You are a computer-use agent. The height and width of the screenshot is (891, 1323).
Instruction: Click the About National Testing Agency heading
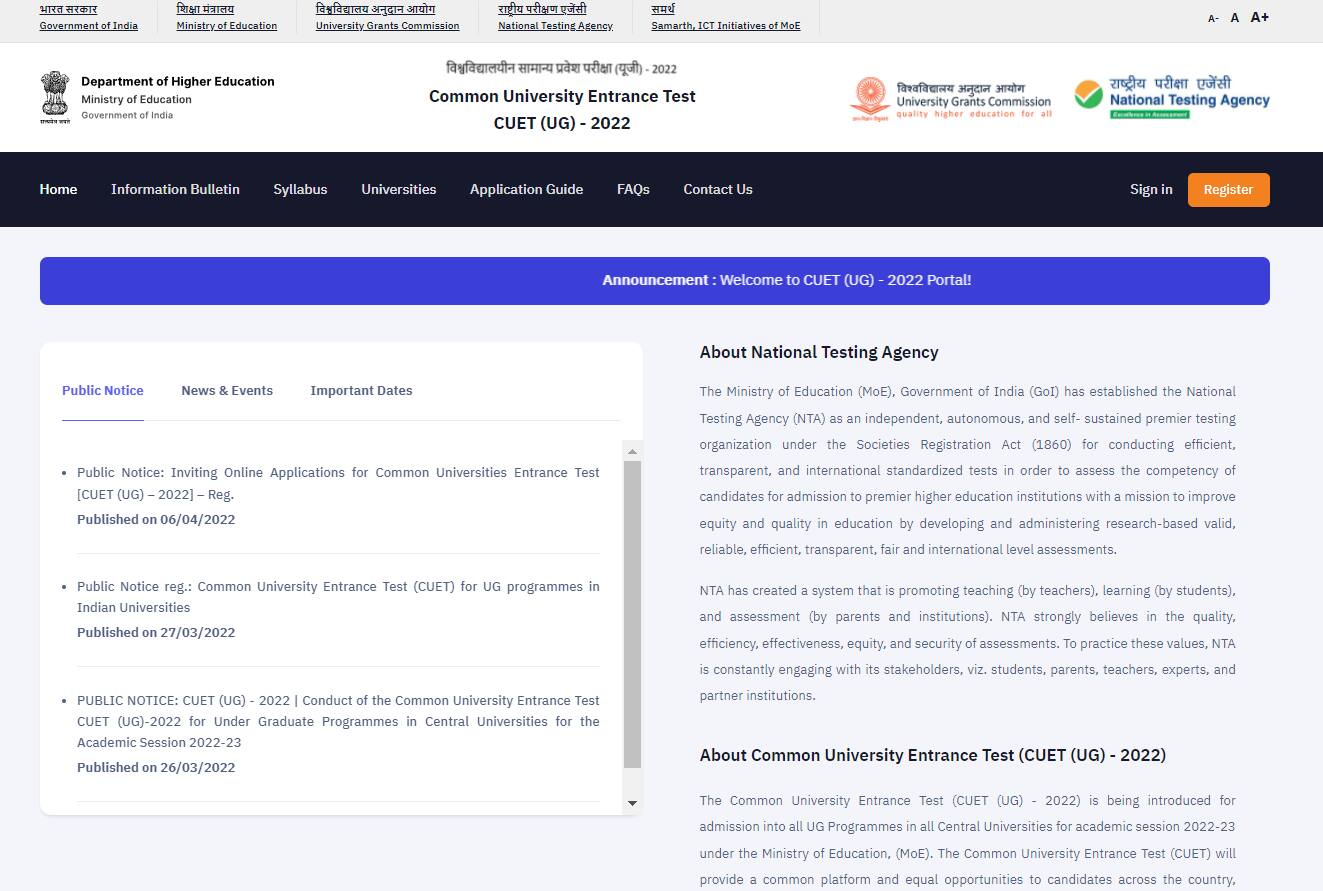819,352
